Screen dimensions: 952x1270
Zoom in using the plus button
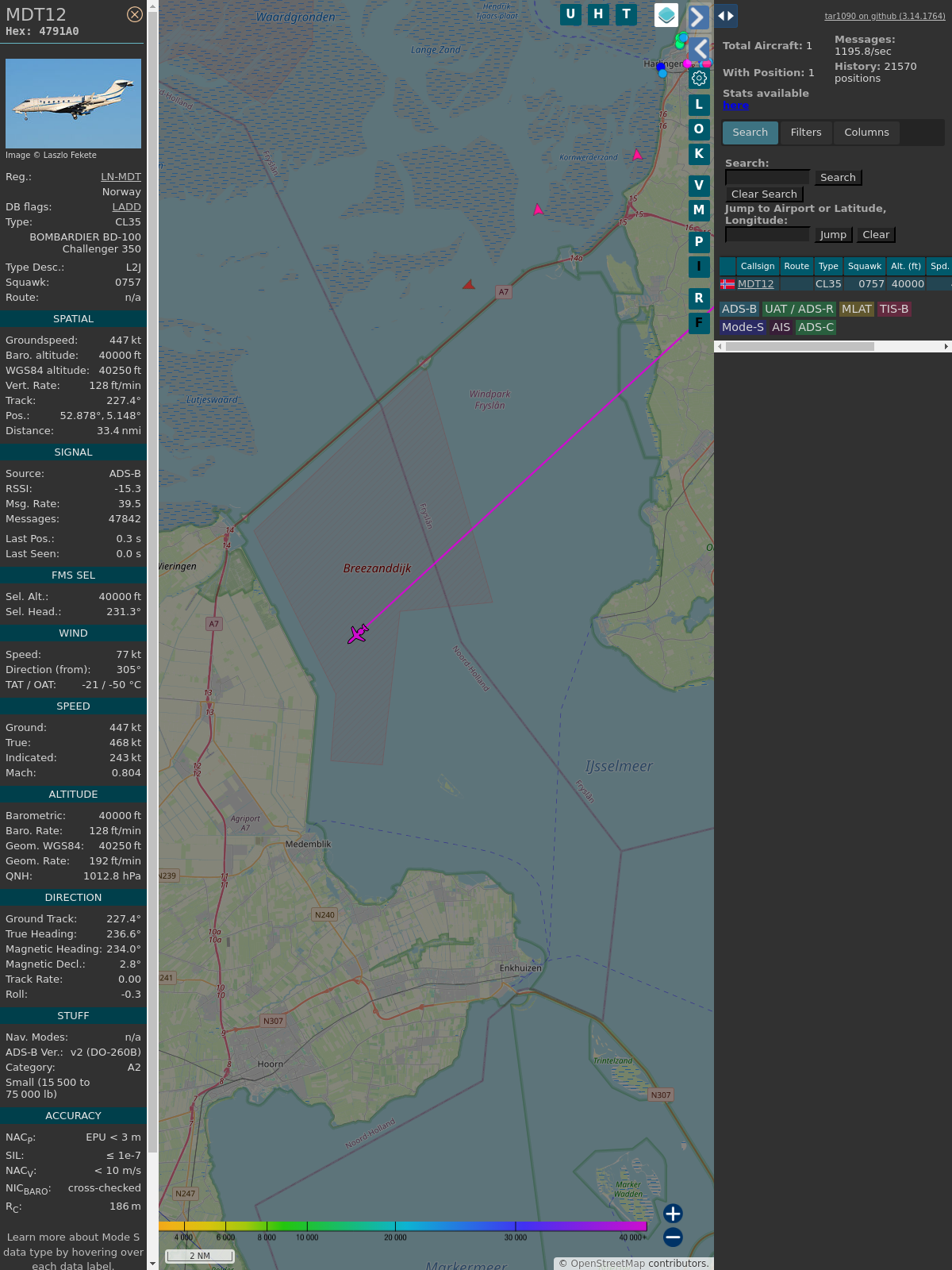(x=673, y=1214)
